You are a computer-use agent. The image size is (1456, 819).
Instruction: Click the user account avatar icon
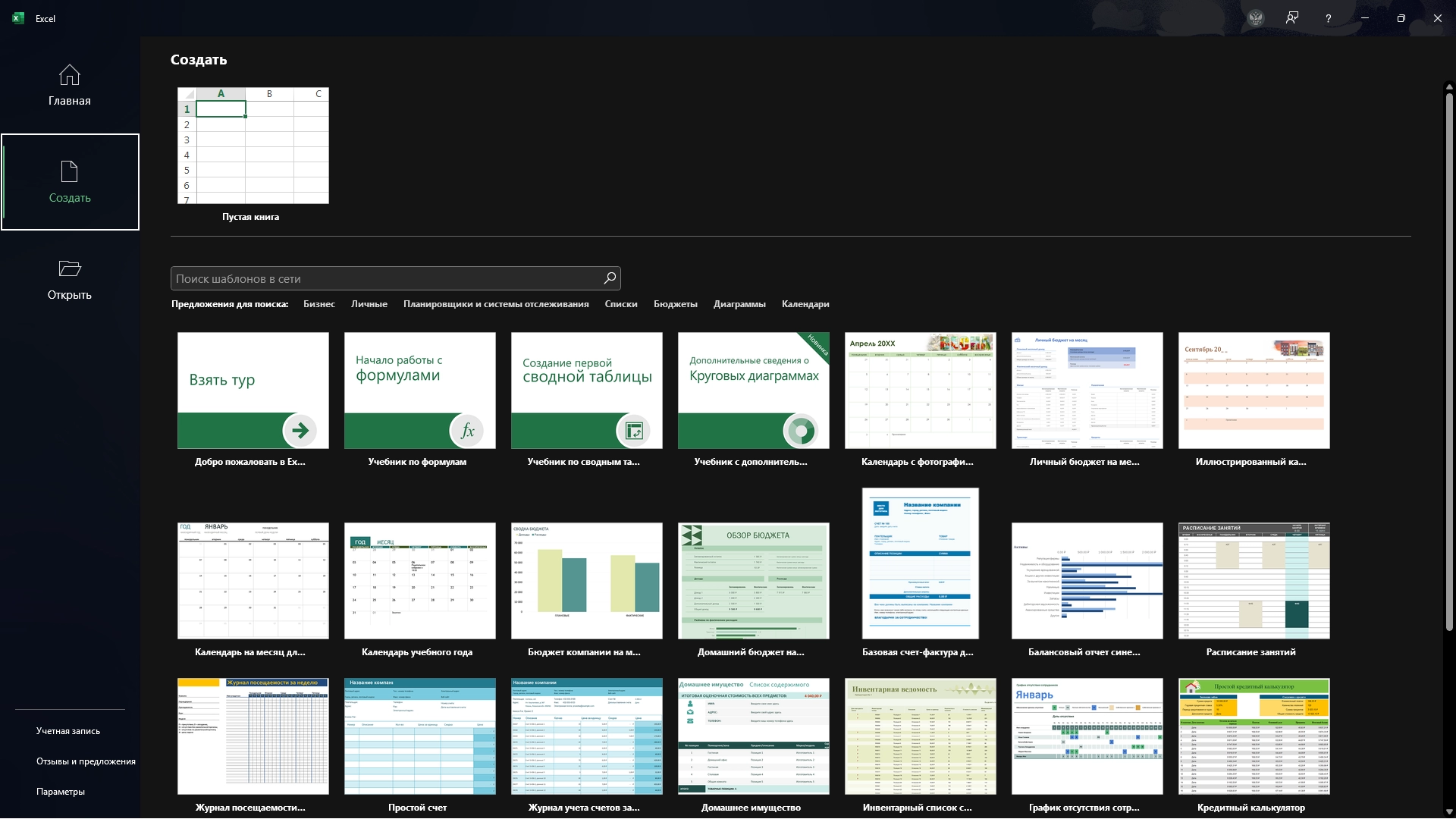(1256, 18)
